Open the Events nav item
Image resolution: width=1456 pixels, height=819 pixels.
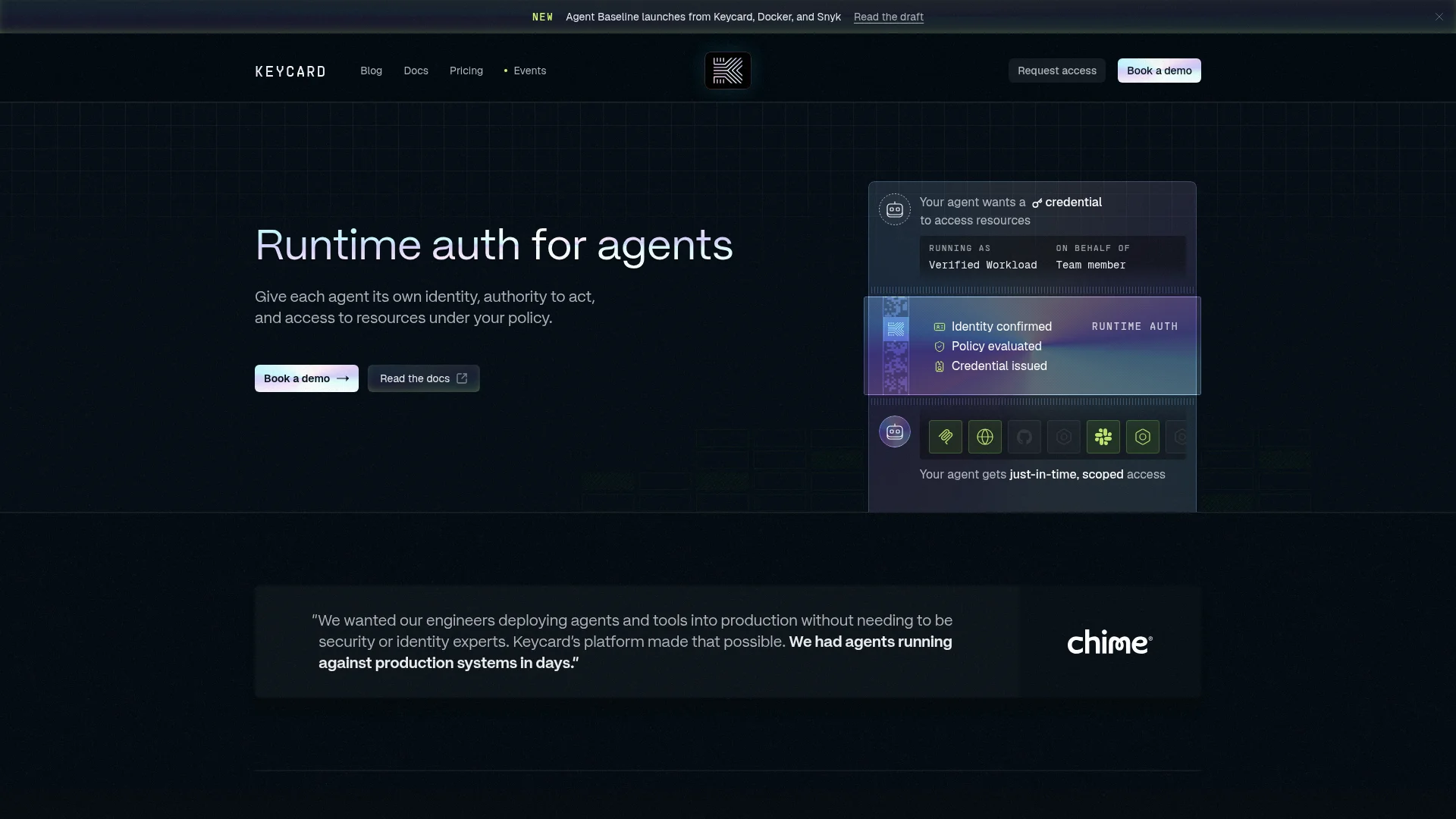pos(525,71)
